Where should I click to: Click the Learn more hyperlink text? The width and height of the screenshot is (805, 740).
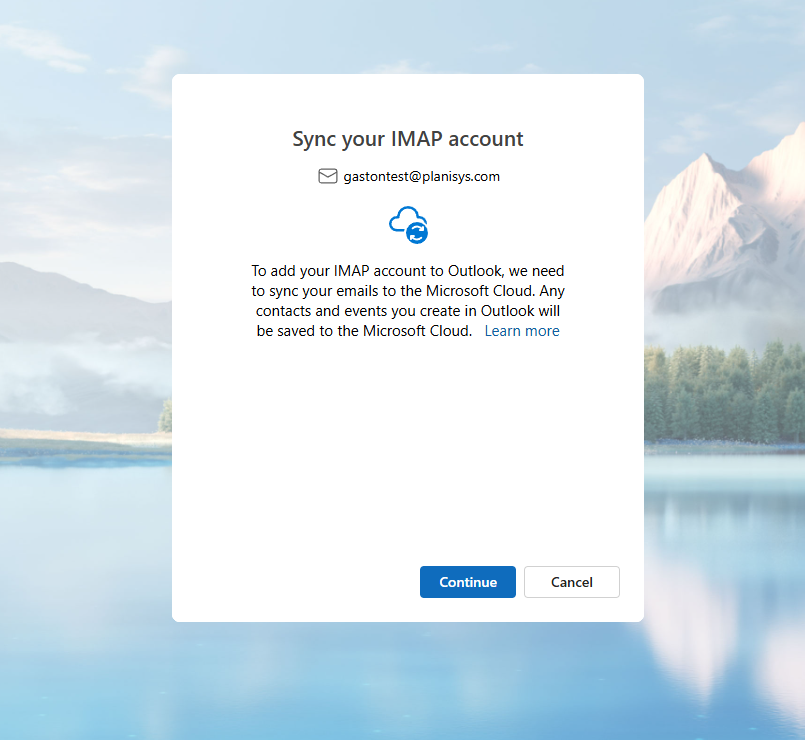click(521, 330)
